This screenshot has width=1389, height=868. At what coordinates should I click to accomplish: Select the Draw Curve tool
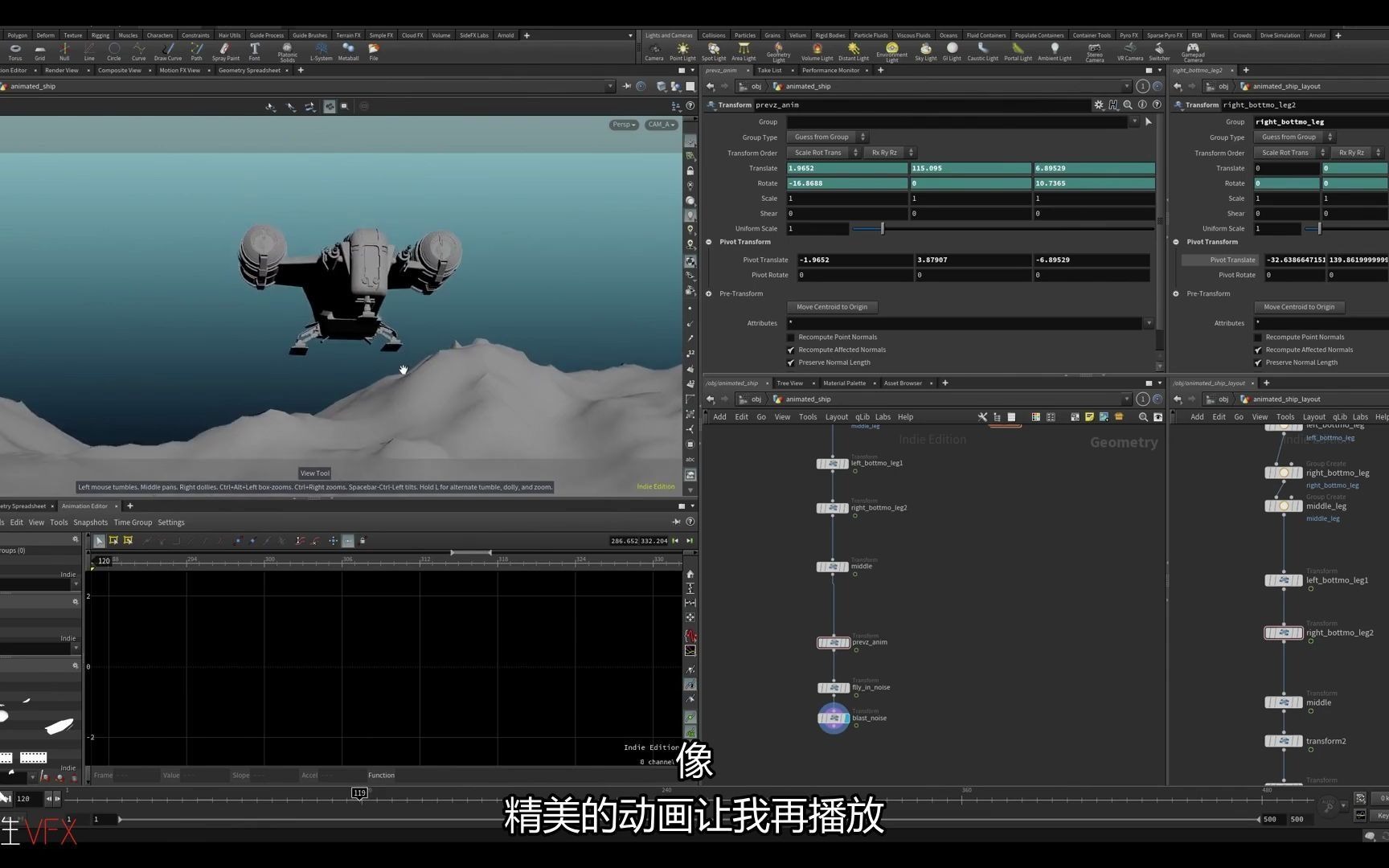[168, 51]
